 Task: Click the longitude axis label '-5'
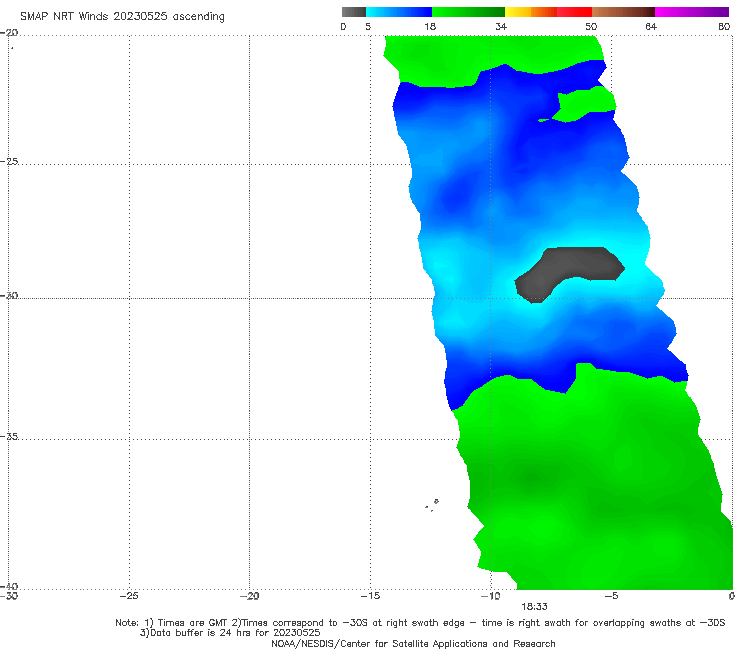pos(611,596)
